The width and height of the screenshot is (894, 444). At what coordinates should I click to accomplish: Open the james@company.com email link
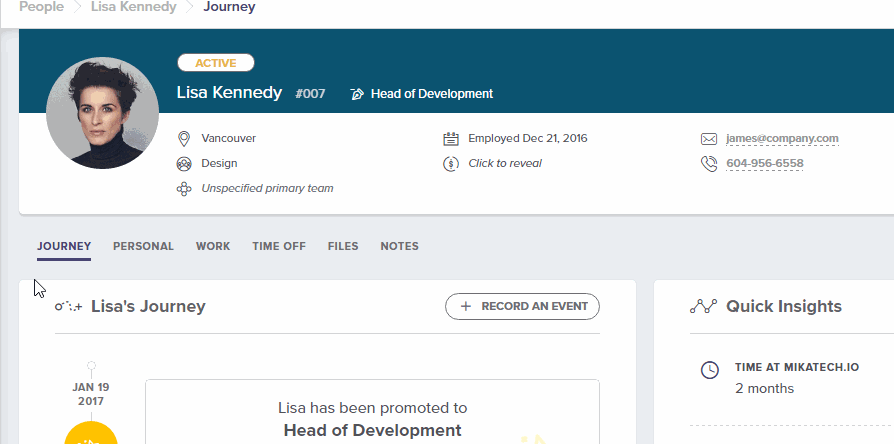point(782,139)
